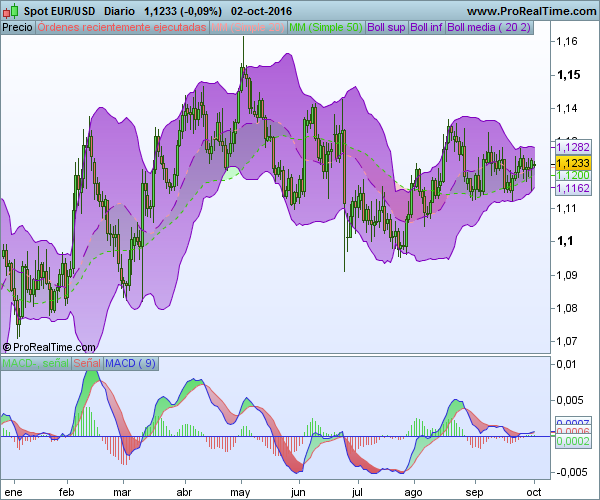Image resolution: width=600 pixels, height=500 pixels.
Task: Click the 1,15 price axis label
Action: (x=569, y=75)
